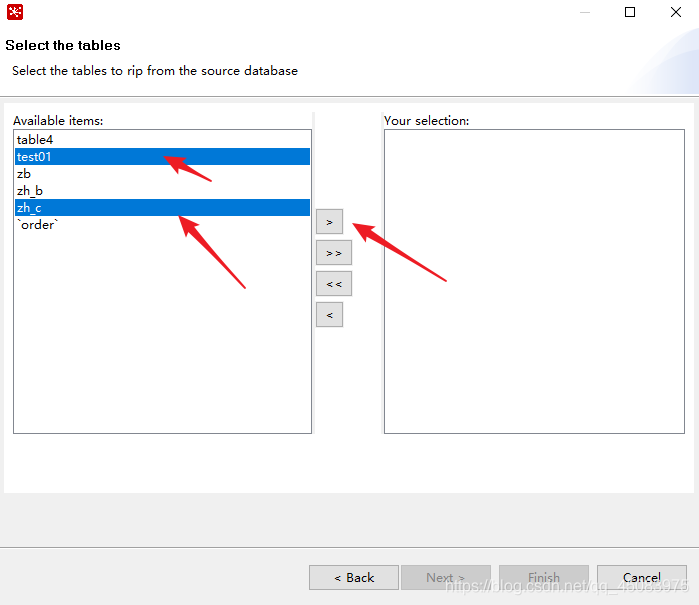Select the zh_b table entry
Screen dimensions: 699x605
[162, 190]
